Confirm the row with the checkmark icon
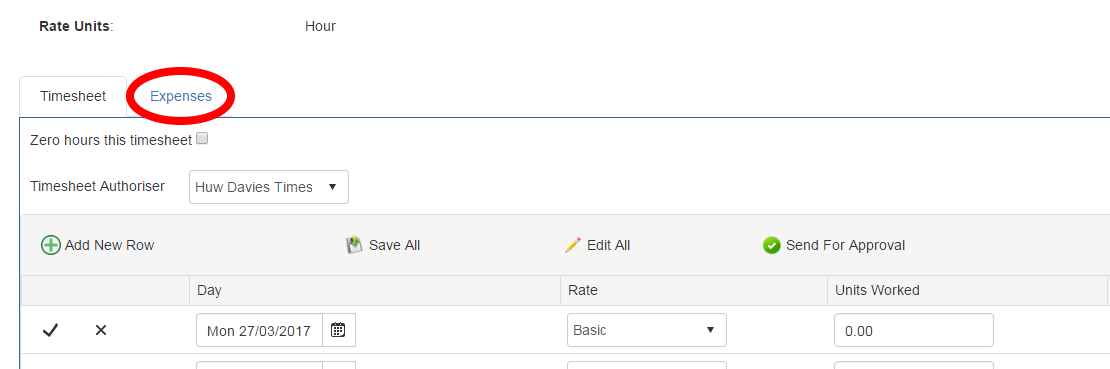 coord(50,330)
